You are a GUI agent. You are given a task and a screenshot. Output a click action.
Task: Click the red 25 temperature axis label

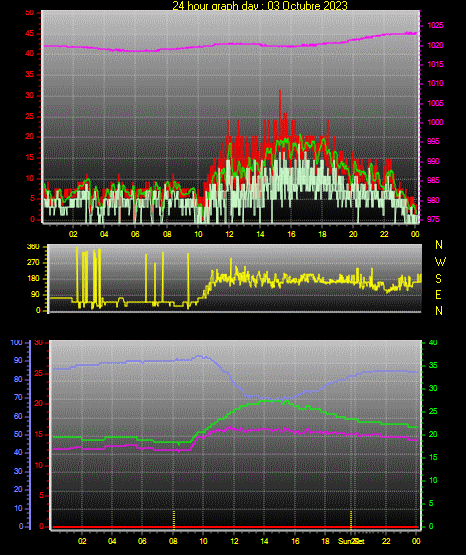[x=39, y=373]
